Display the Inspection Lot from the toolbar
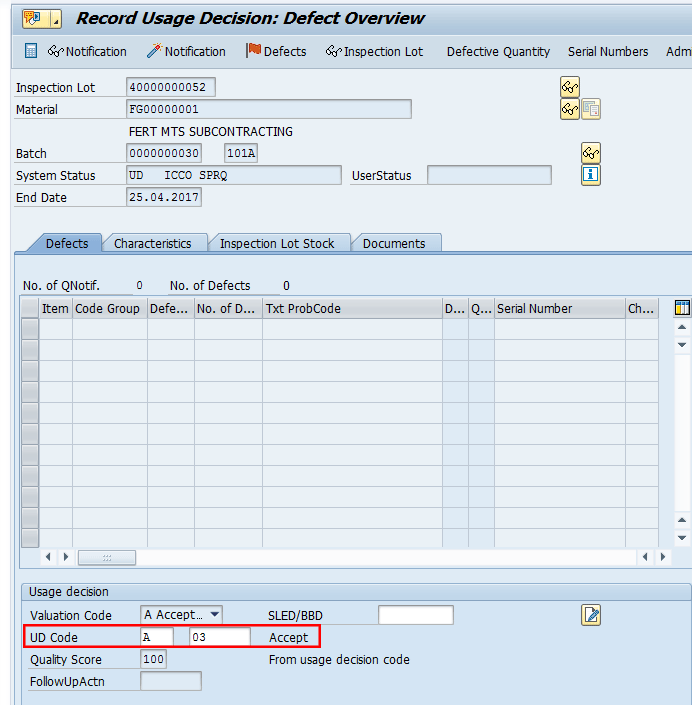692x705 pixels. [x=374, y=51]
